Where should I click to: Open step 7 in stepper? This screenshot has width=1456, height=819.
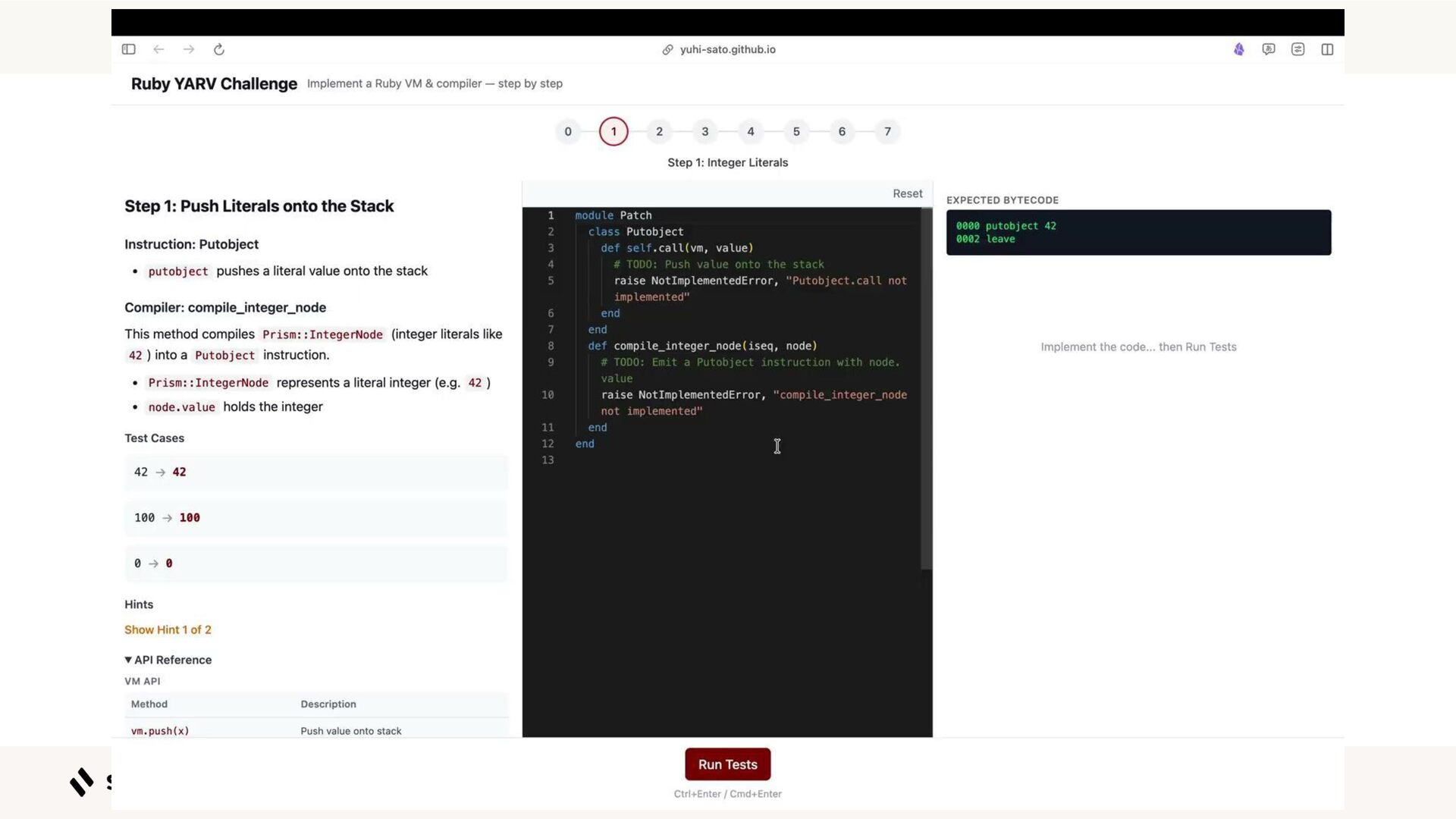[887, 131]
